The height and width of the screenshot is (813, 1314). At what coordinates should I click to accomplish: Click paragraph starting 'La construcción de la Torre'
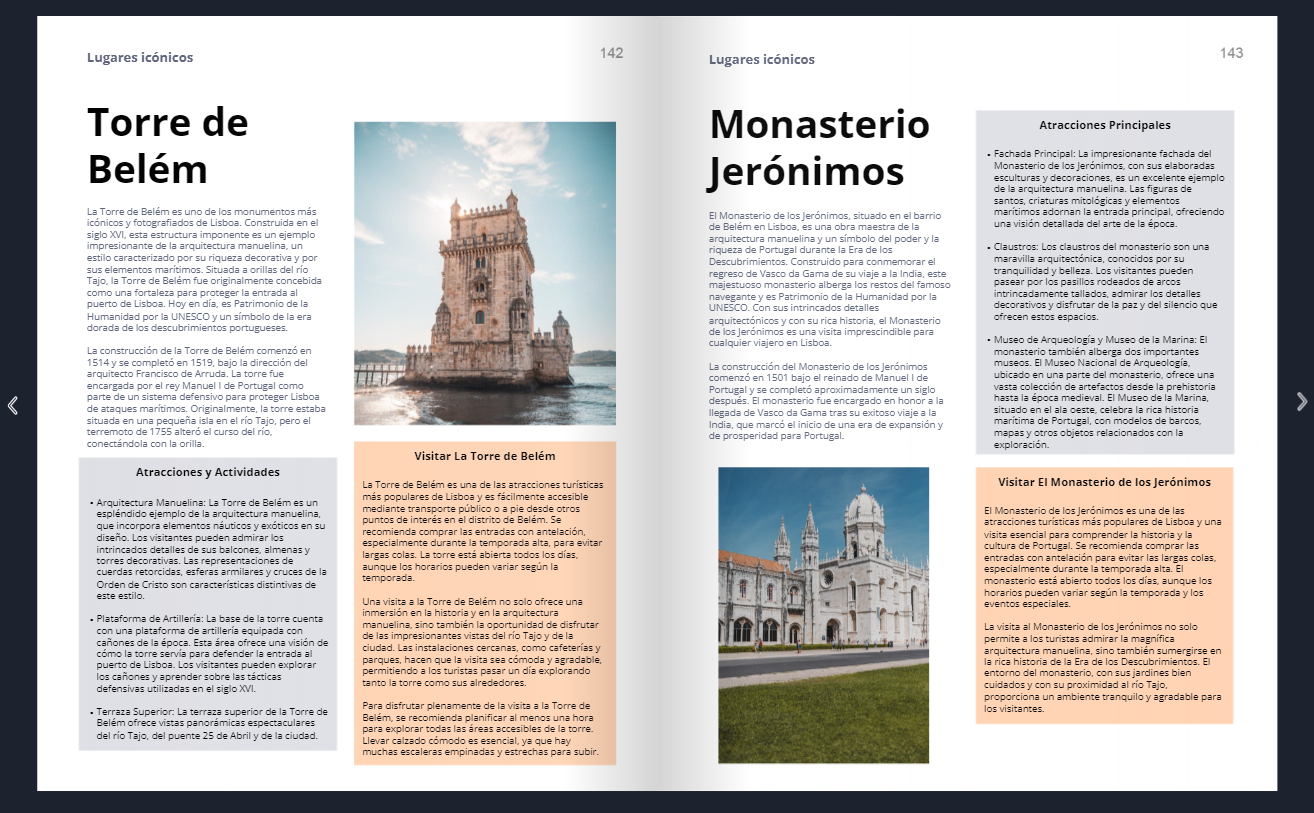point(204,397)
